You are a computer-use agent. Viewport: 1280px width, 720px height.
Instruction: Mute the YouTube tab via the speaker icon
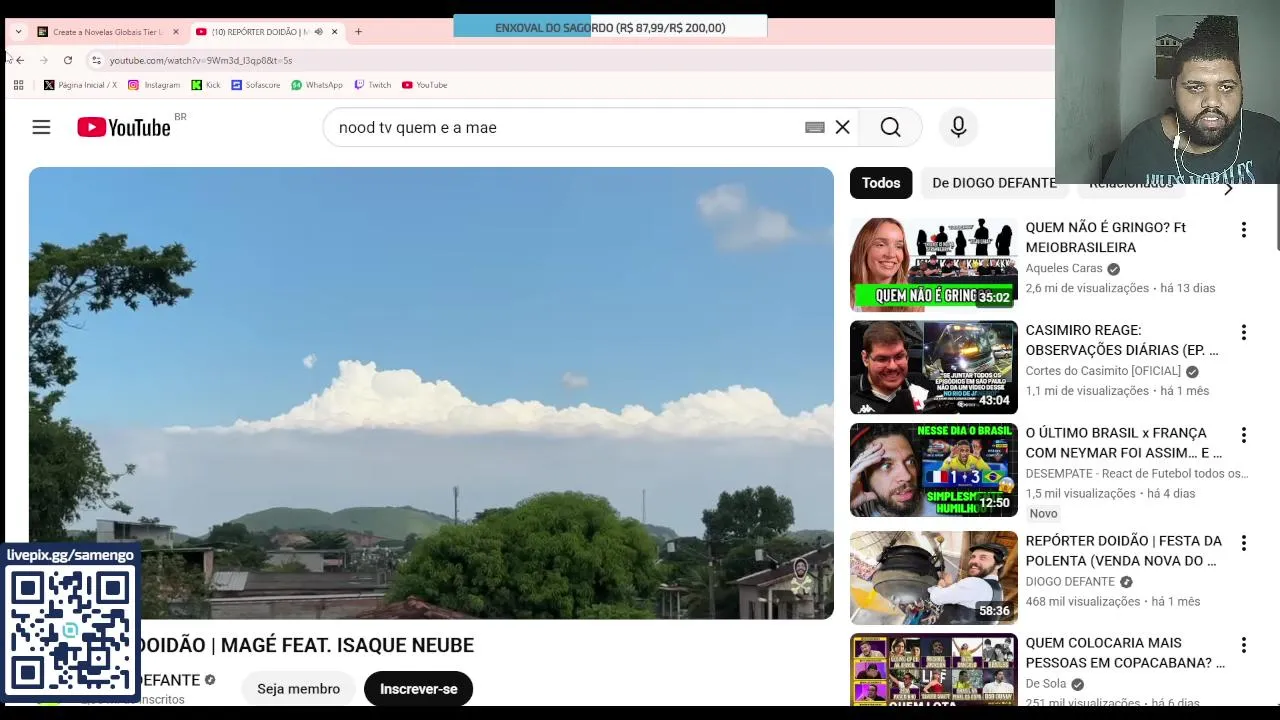pyautogui.click(x=319, y=32)
